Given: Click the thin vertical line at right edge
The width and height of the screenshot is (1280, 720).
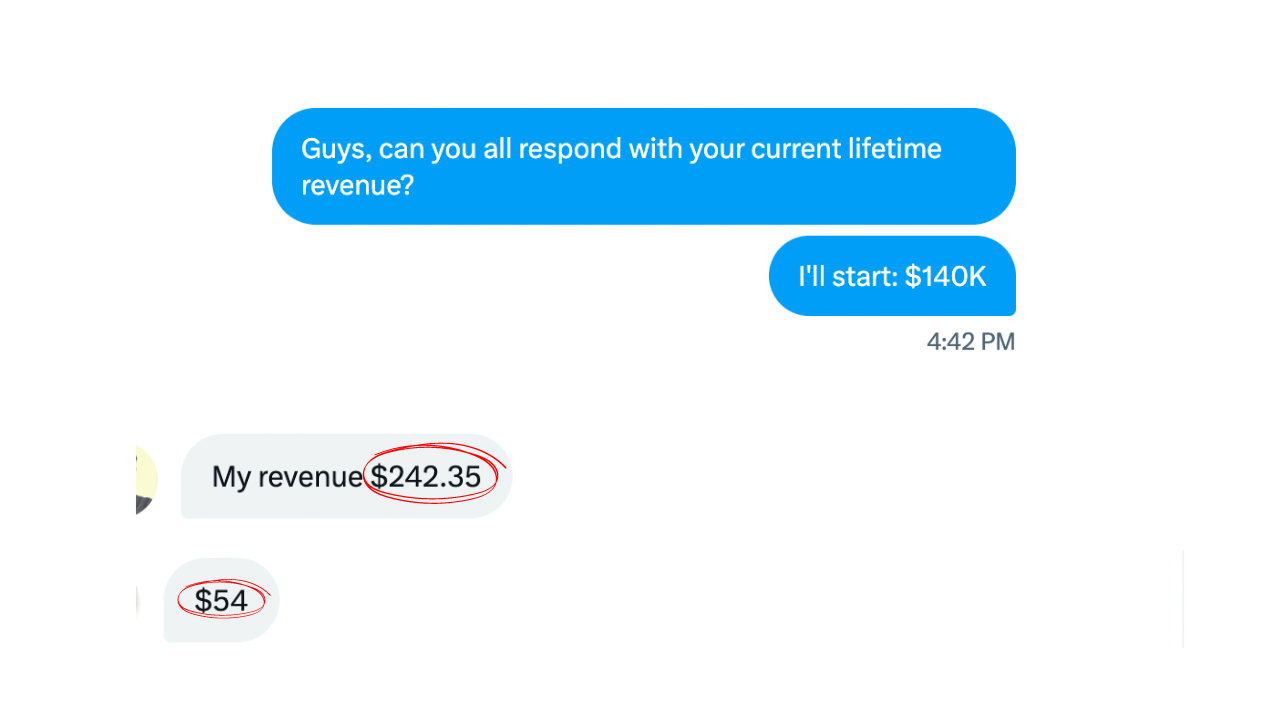Looking at the screenshot, I should tap(1183, 598).
